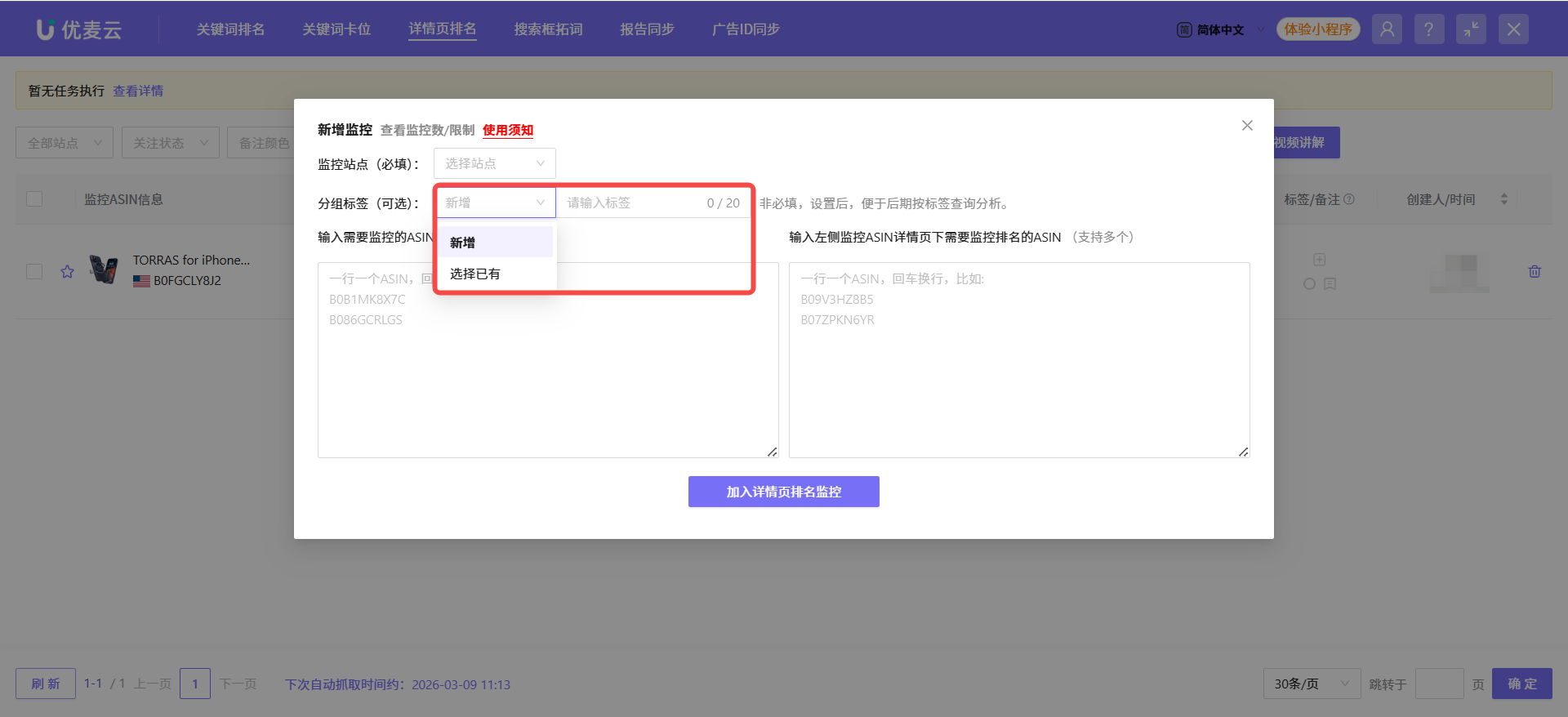This screenshot has height=717, width=1568.
Task: Click the next auto-fetch time text
Action: pos(398,684)
